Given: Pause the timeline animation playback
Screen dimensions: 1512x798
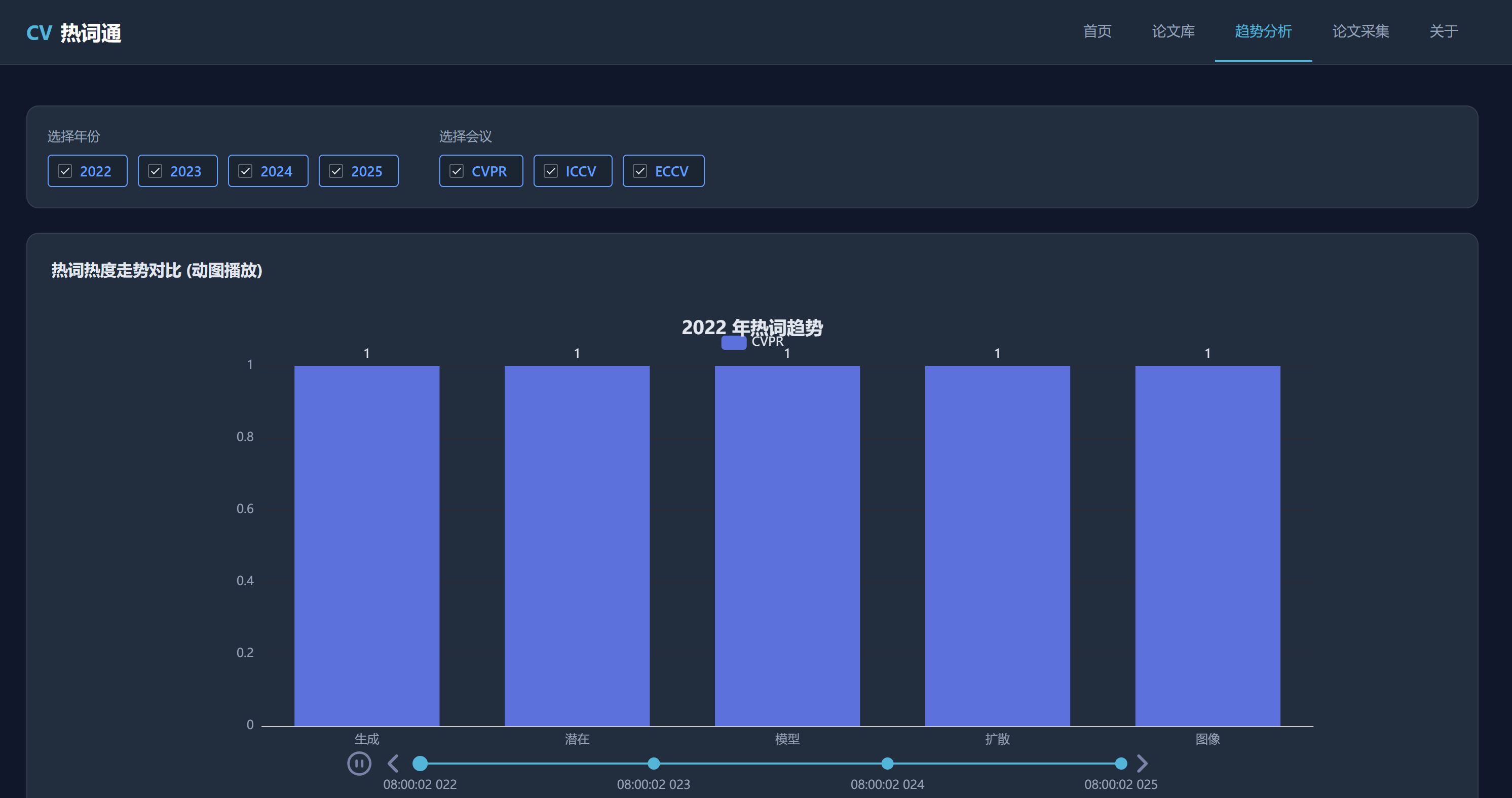Looking at the screenshot, I should click(359, 764).
